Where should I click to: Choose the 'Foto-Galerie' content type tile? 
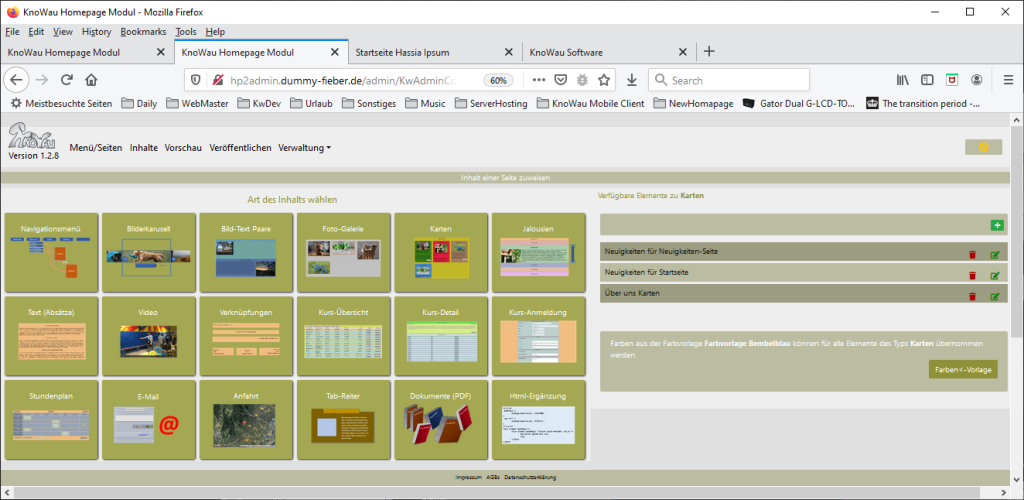pos(342,250)
